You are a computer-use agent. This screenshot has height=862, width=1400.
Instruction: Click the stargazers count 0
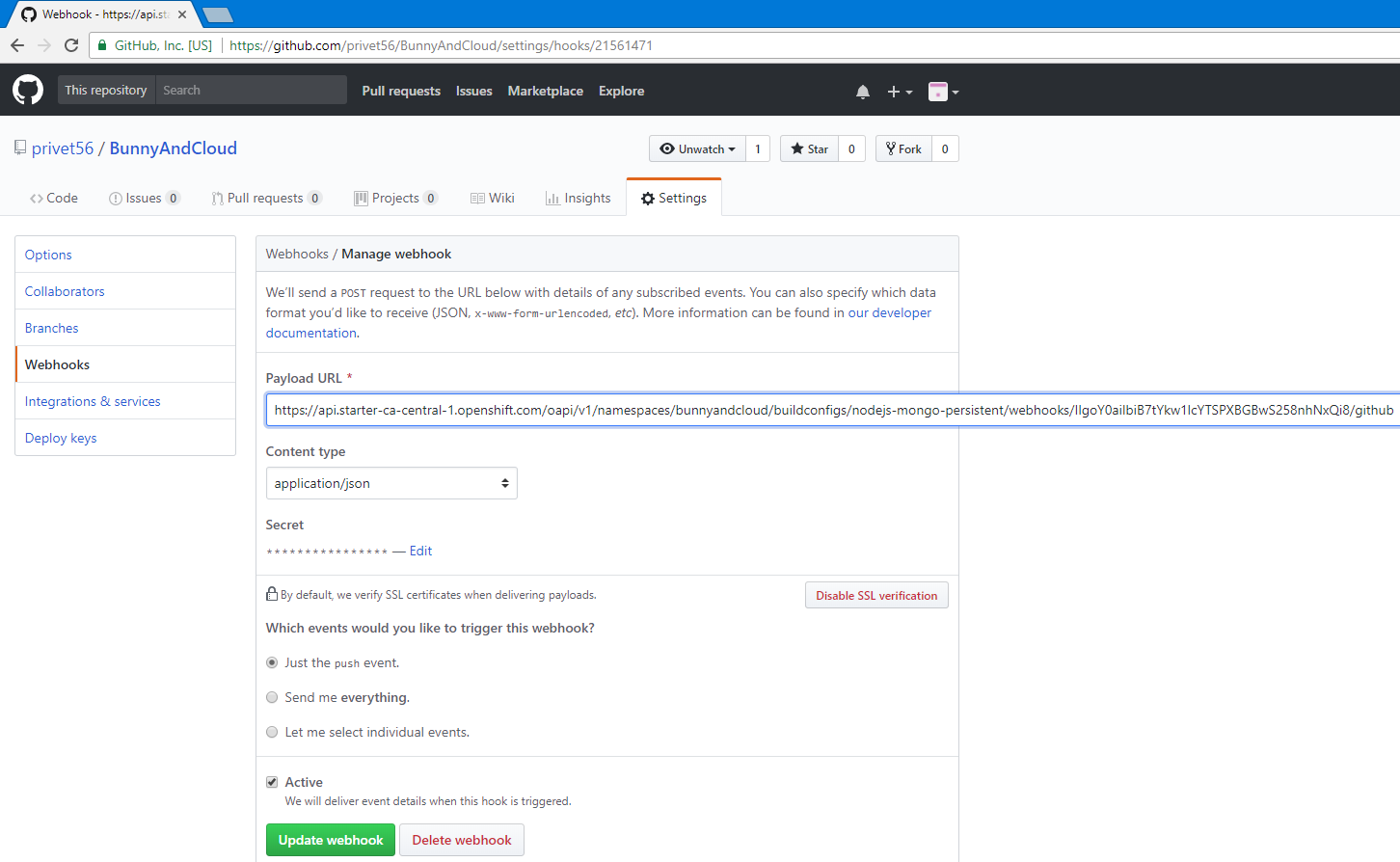tap(851, 148)
